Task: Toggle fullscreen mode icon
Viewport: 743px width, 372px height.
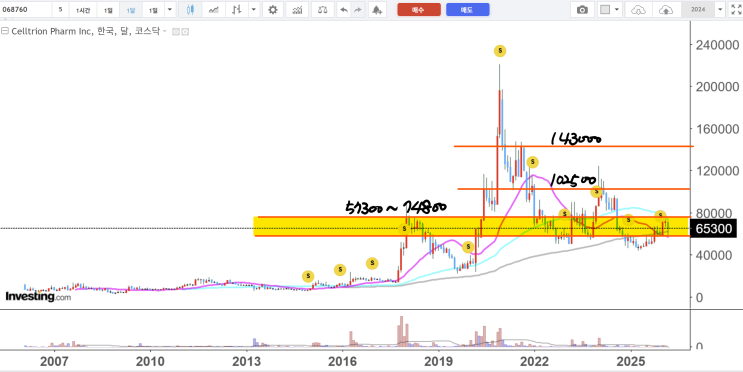Action: (x=735, y=9)
